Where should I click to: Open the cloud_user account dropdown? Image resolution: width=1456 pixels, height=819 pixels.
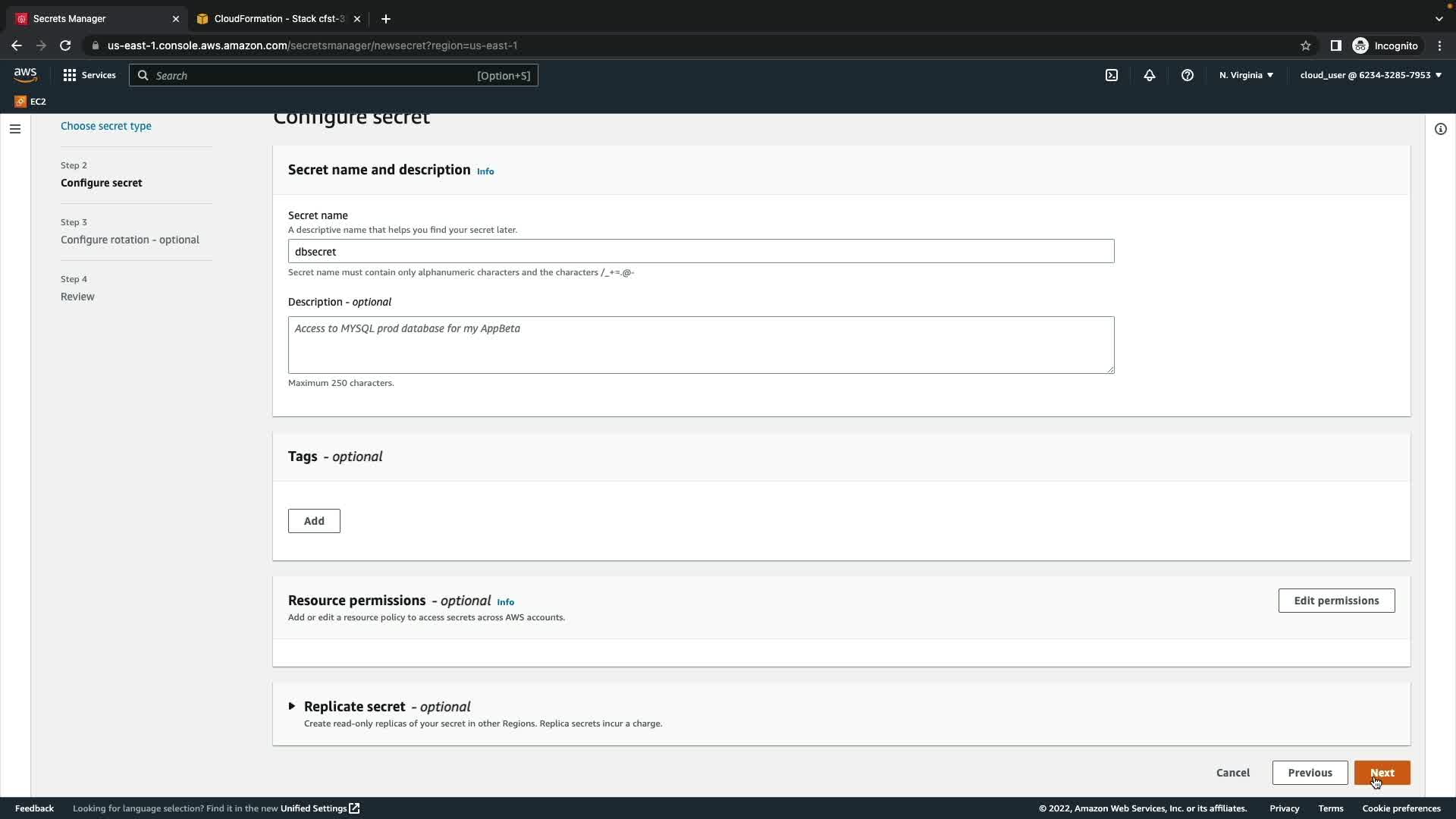(x=1370, y=75)
